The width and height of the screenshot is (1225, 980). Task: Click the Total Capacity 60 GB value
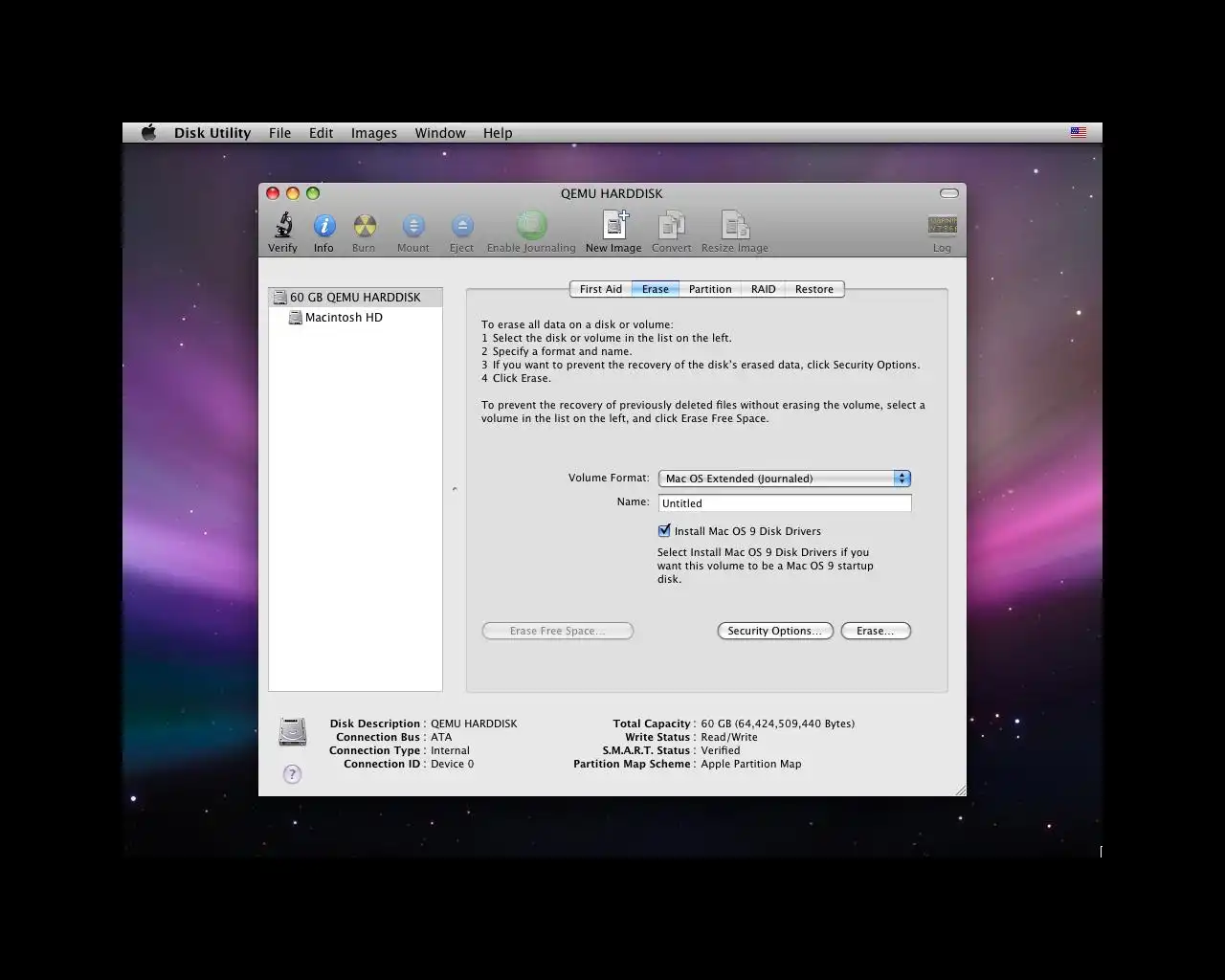point(778,724)
